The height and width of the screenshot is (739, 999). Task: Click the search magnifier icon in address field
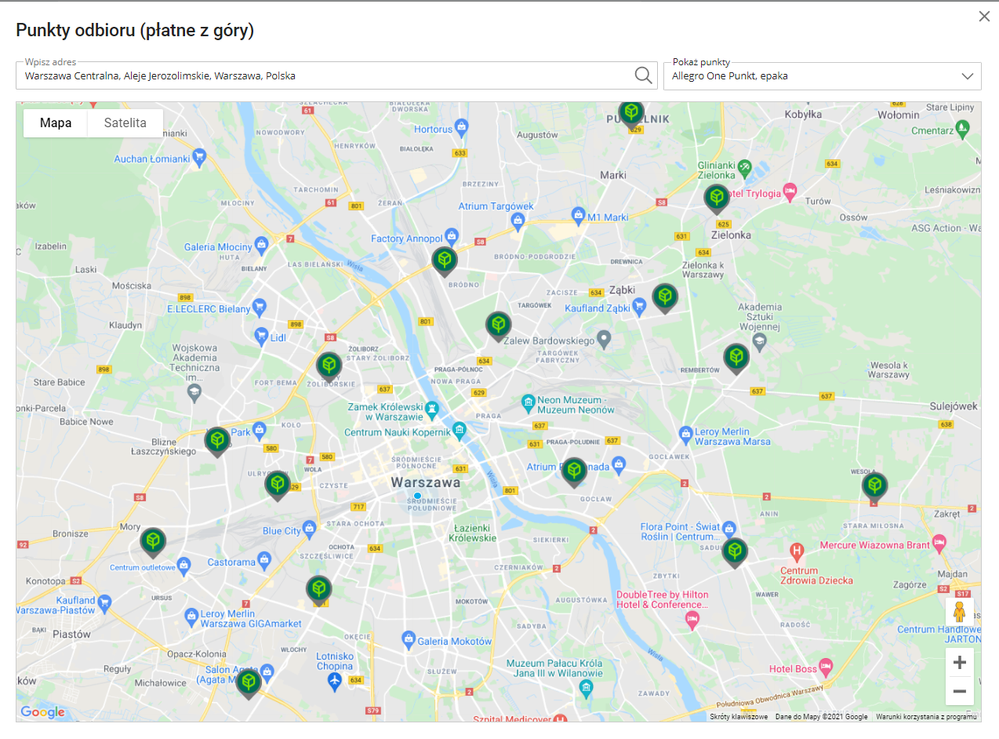click(x=643, y=75)
